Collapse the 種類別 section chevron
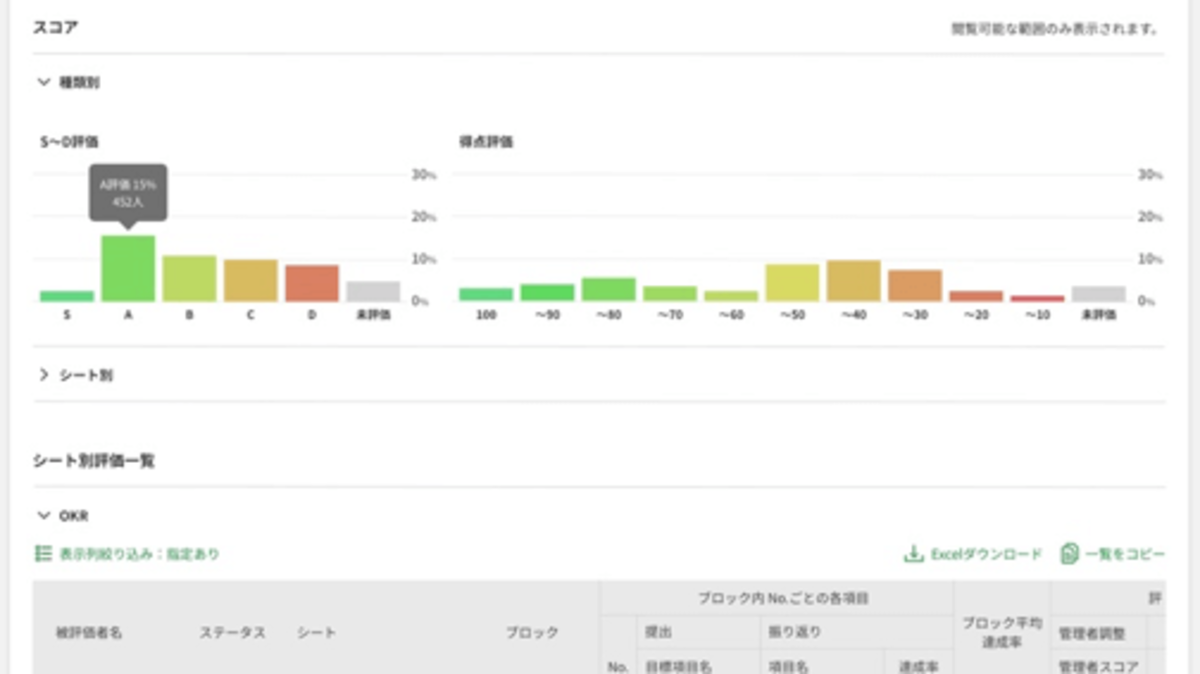The width and height of the screenshot is (1200, 674). click(x=43, y=83)
